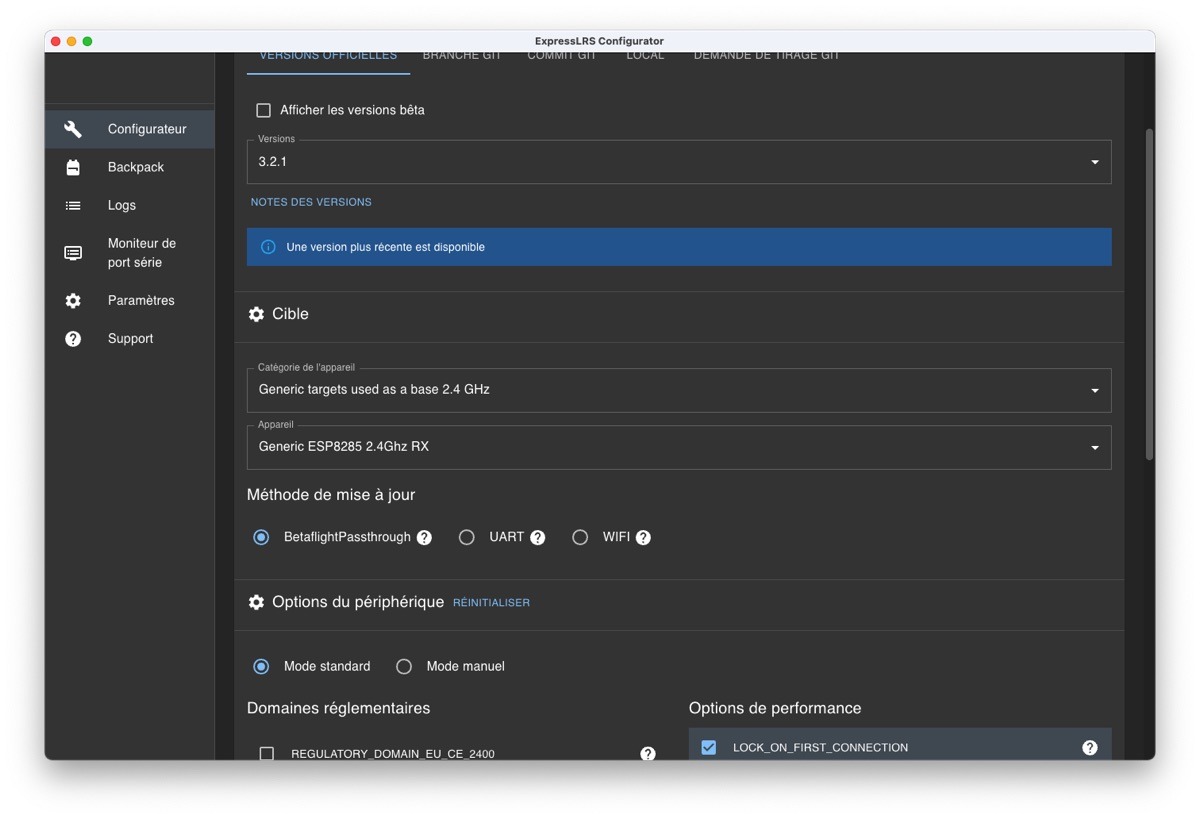
Task: Open Support menu item
Action: coord(130,338)
